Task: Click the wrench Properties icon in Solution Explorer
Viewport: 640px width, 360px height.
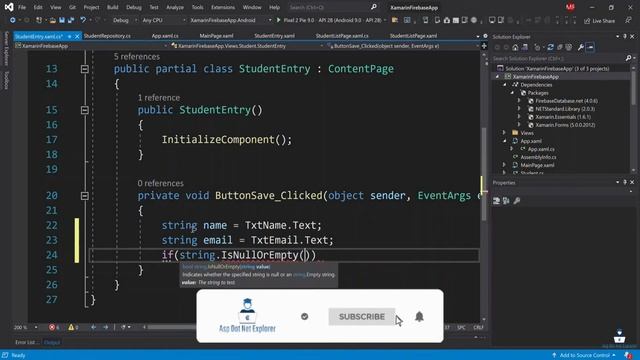Action: point(580,47)
